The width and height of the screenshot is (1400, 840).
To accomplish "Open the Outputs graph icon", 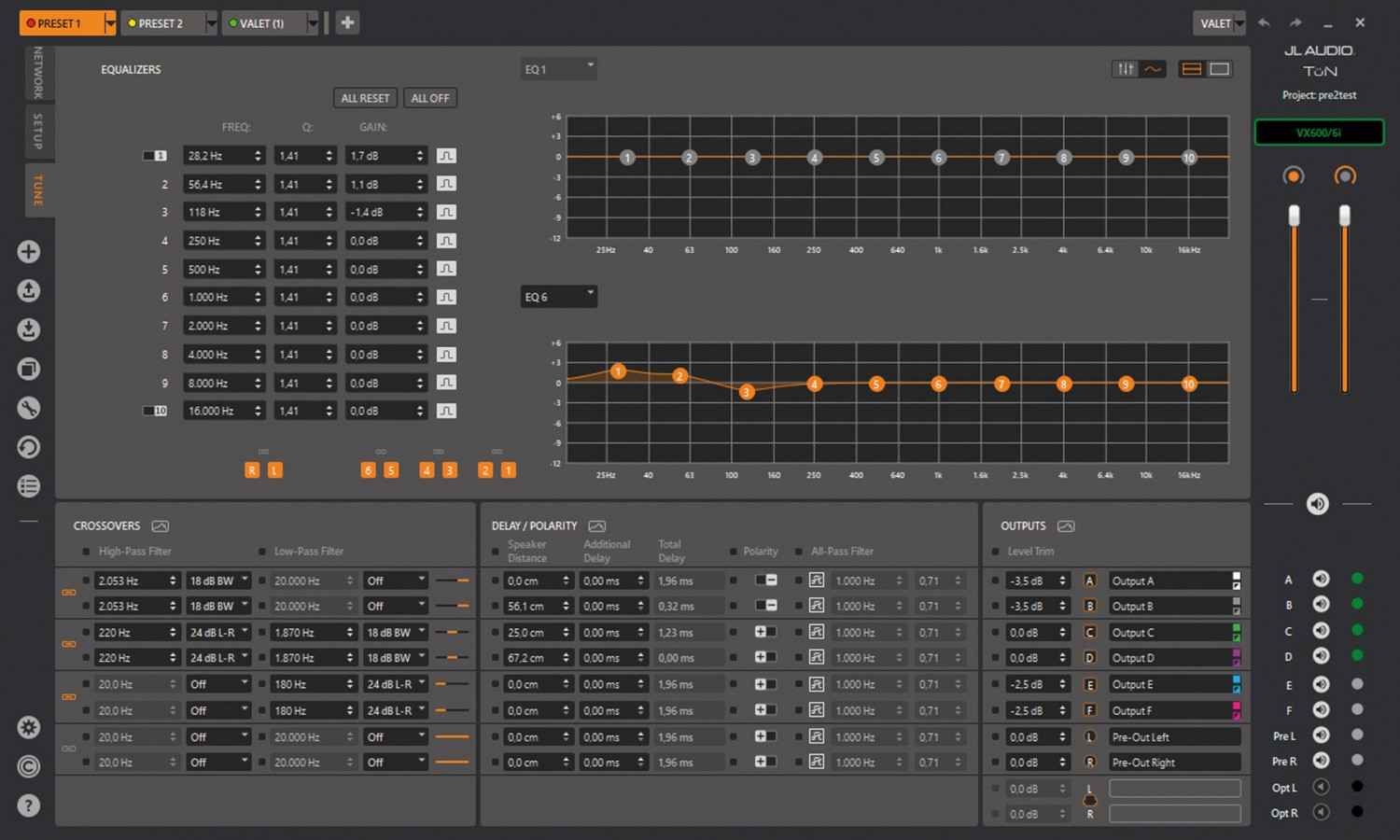I will tap(1066, 526).
